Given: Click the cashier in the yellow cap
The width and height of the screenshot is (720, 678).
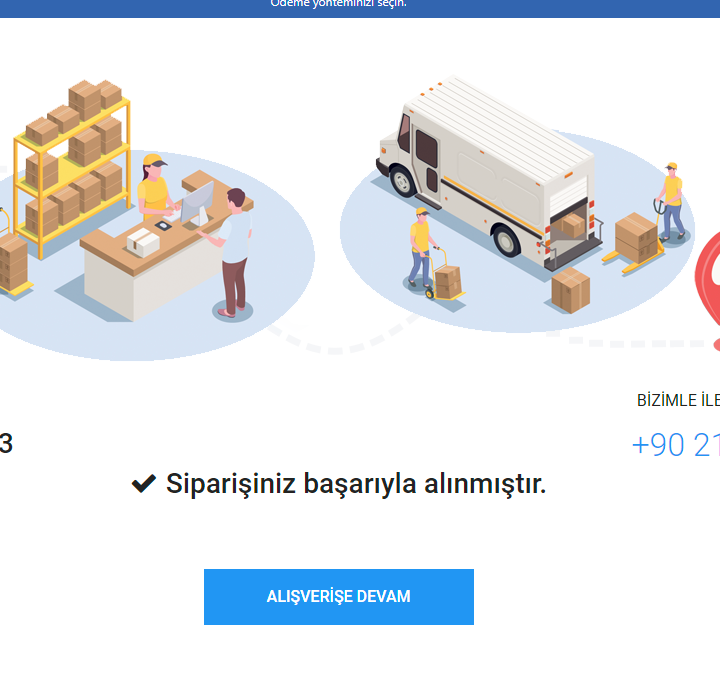Looking at the screenshot, I should pos(156,187).
